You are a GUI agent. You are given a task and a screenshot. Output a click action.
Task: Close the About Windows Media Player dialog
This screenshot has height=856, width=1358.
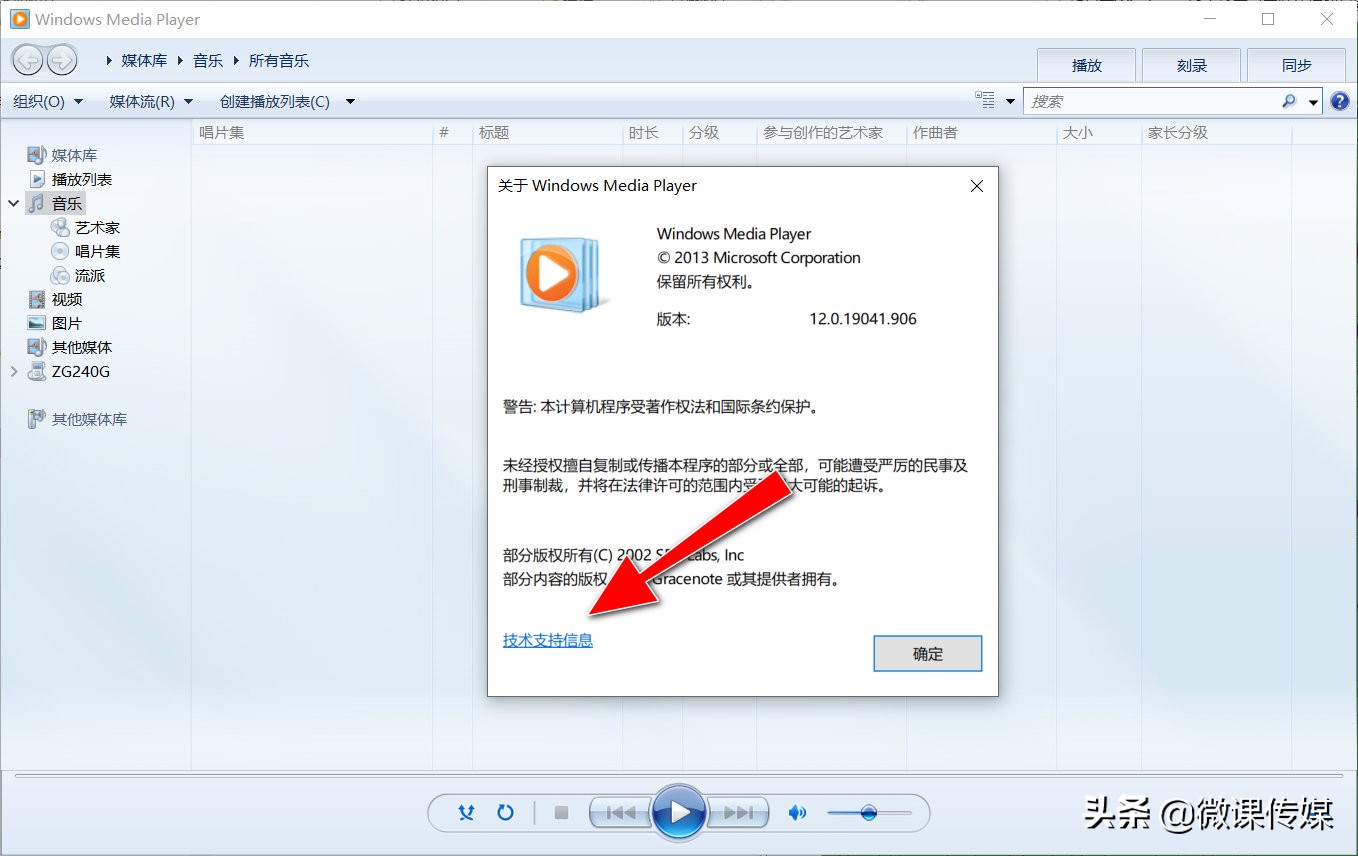click(977, 186)
